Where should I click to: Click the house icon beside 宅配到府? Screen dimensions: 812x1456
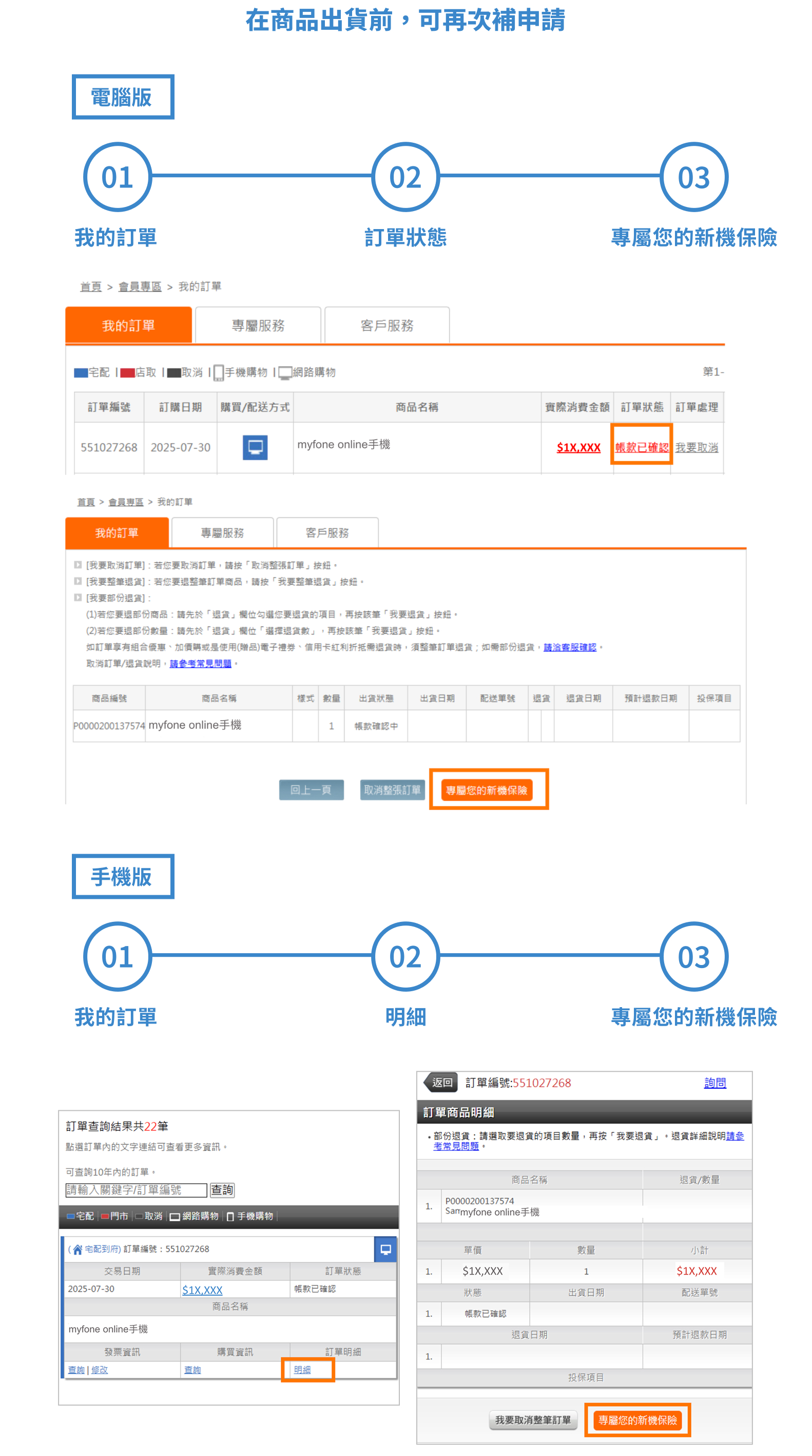pyautogui.click(x=78, y=1249)
